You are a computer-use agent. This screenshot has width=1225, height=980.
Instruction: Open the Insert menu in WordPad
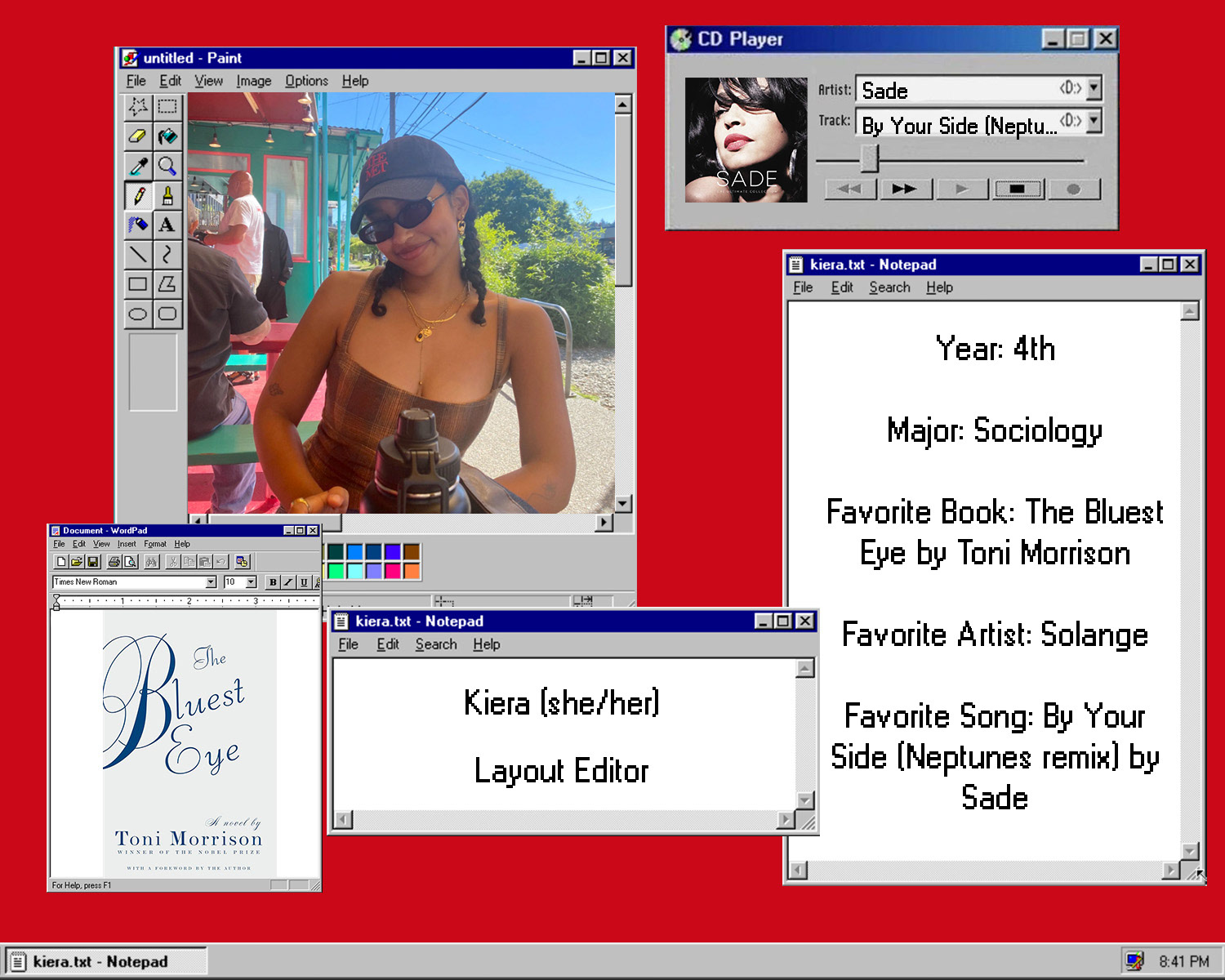[x=127, y=544]
